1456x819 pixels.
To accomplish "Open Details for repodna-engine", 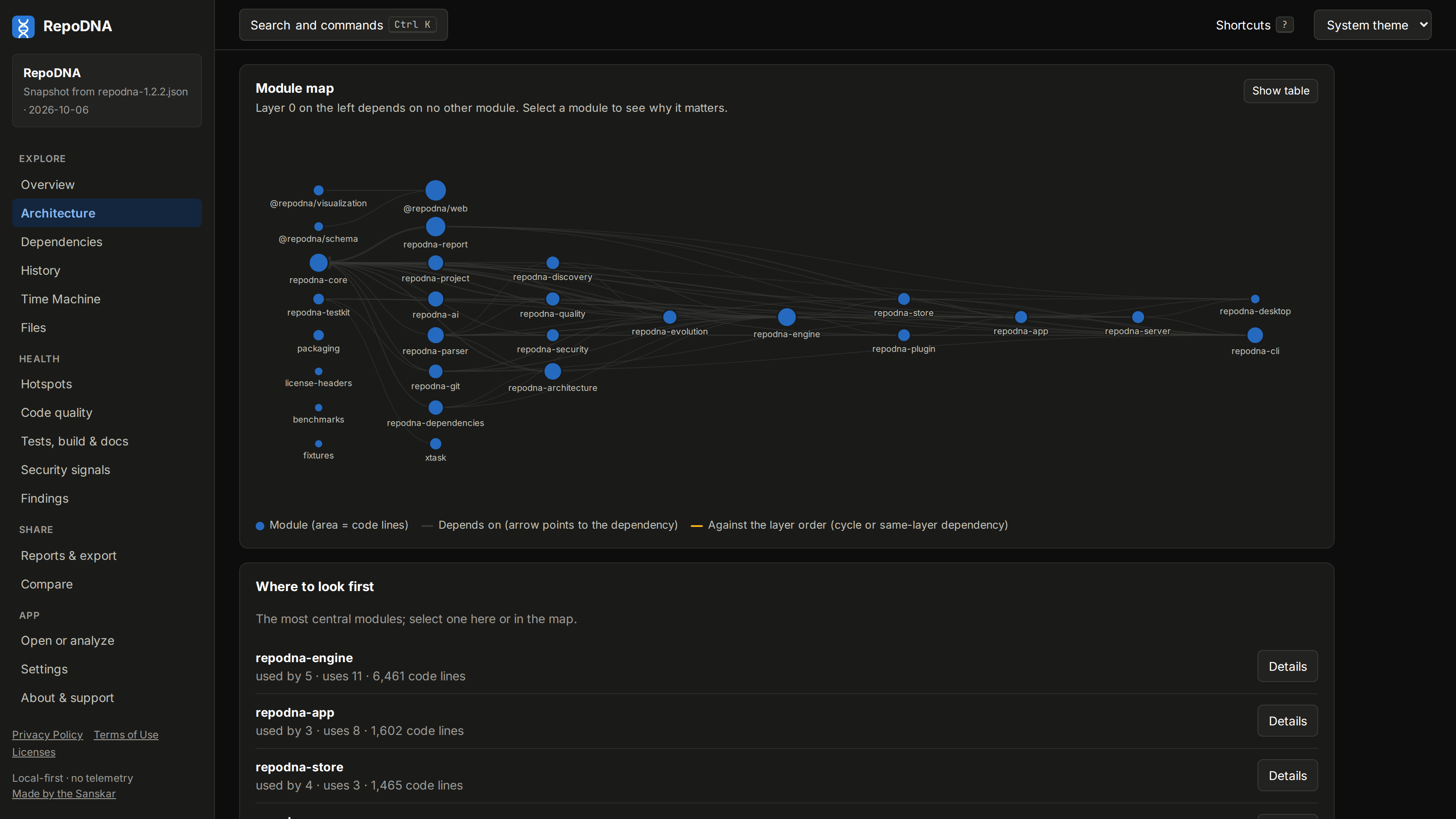I will click(x=1287, y=666).
